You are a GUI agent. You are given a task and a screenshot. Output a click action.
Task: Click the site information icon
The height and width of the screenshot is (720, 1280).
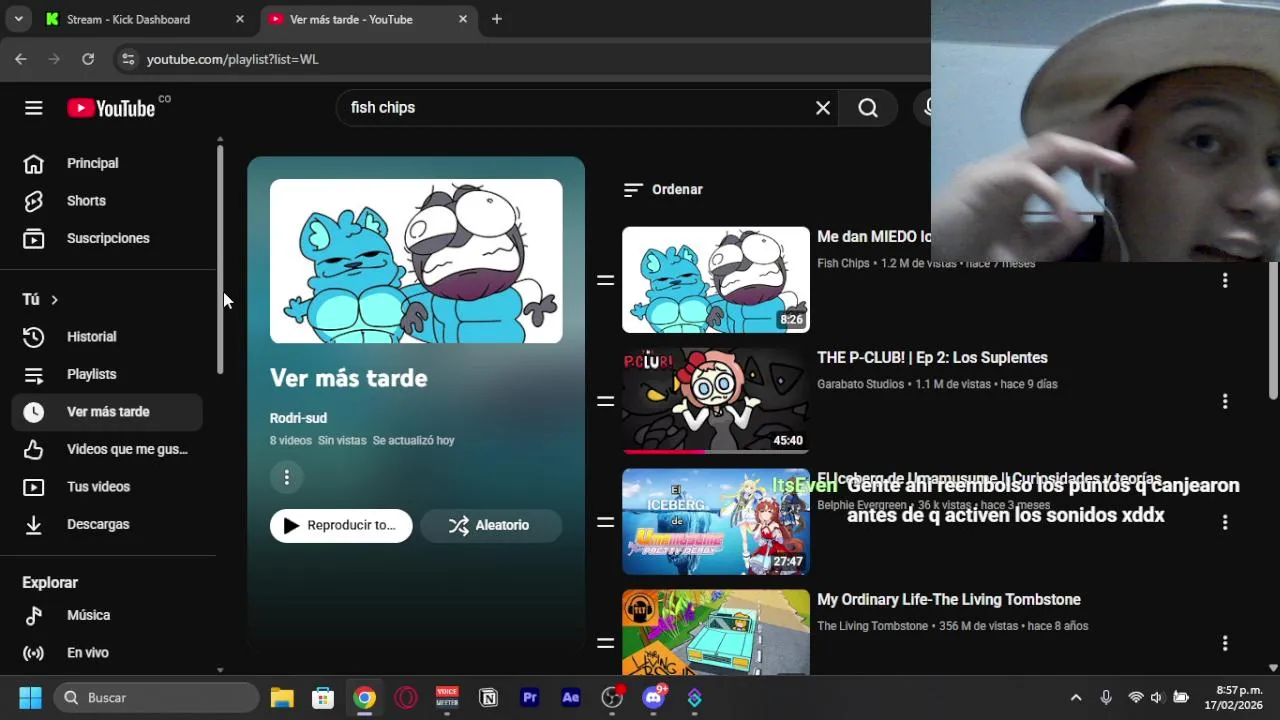click(128, 59)
